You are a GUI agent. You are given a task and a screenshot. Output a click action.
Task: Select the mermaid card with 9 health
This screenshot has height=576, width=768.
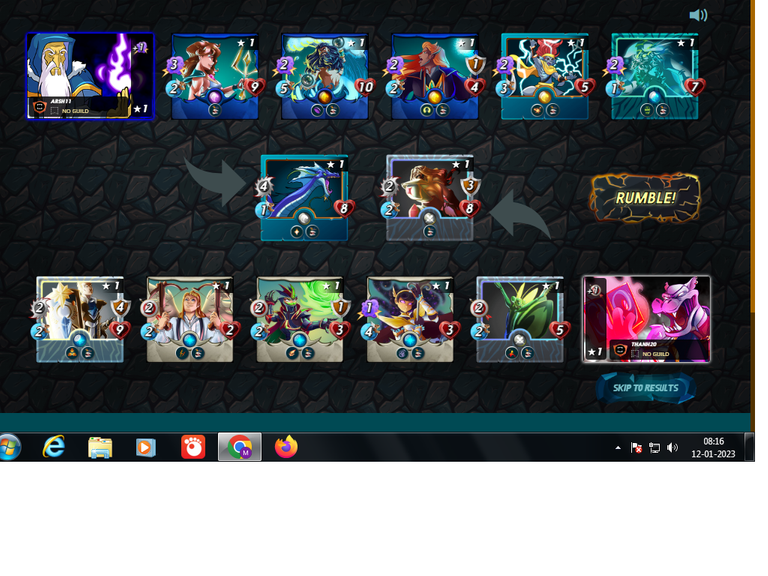point(215,76)
